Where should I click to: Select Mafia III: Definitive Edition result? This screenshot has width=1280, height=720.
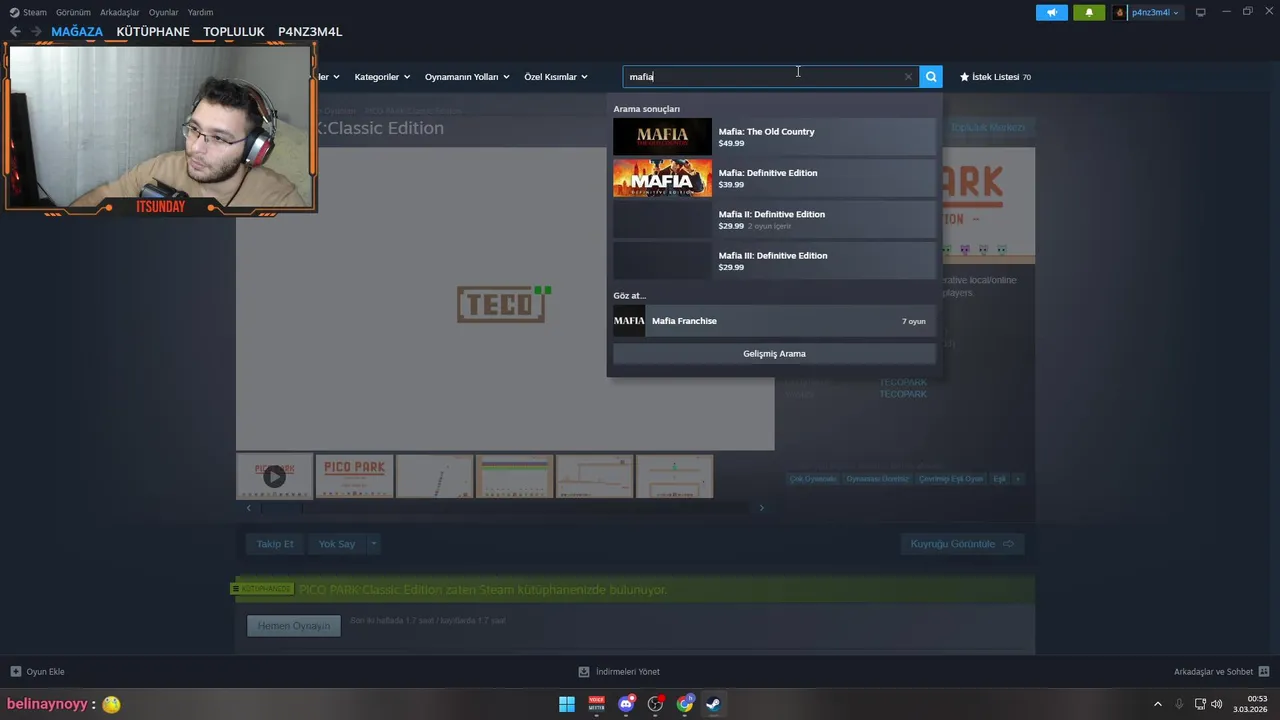coord(774,261)
